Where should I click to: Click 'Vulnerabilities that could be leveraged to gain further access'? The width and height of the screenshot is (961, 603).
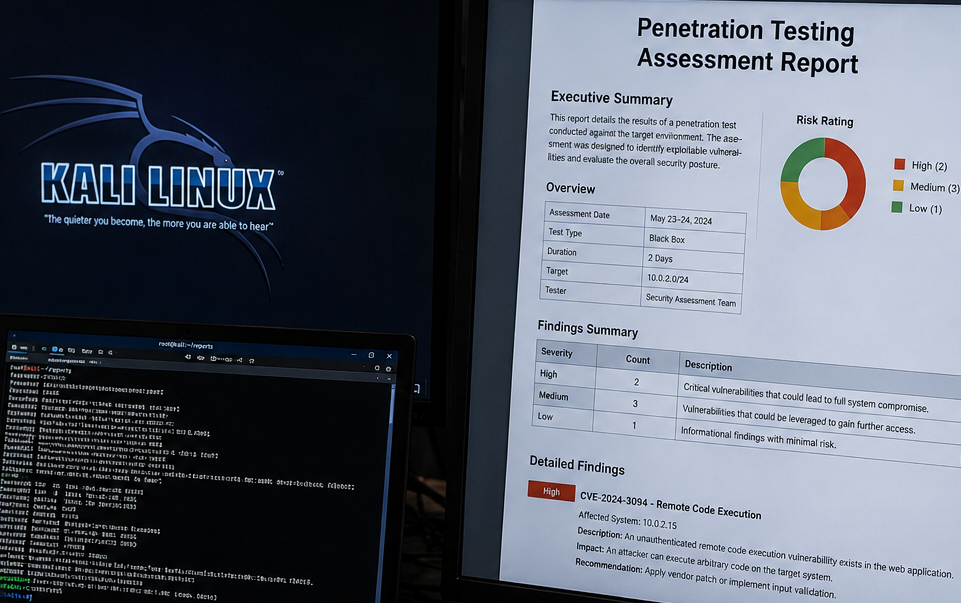[799, 419]
